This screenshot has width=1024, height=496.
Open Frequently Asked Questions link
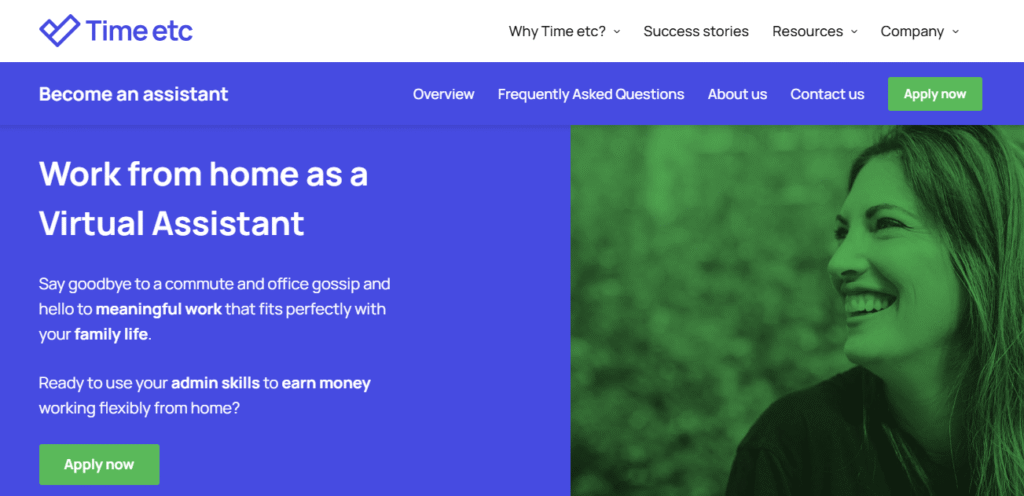click(591, 94)
